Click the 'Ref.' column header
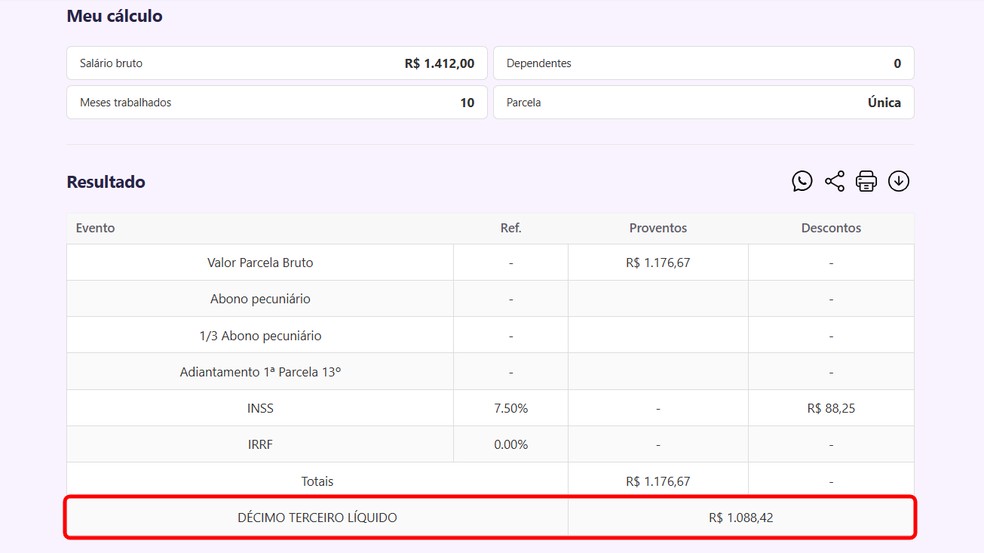This screenshot has width=984, height=553. (511, 228)
